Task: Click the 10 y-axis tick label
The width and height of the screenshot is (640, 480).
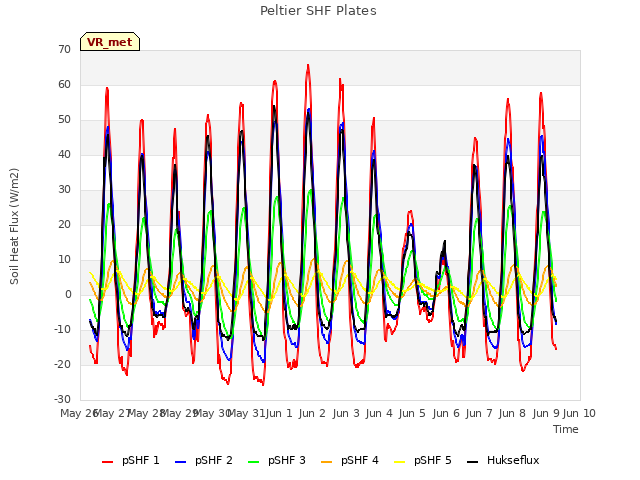Action: 64,260
